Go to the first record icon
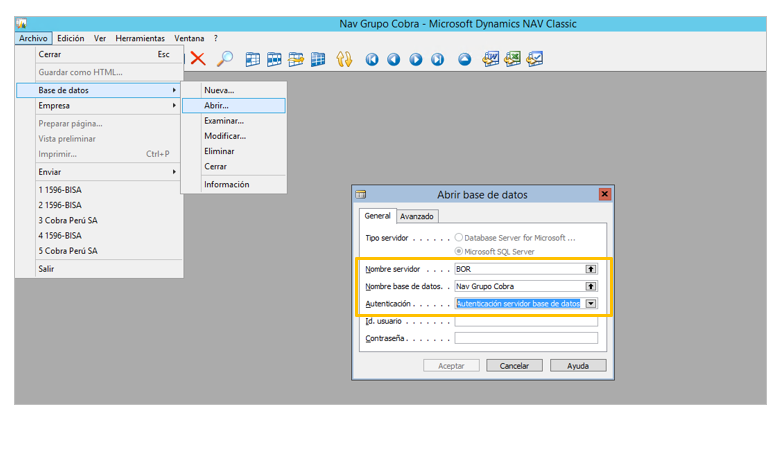Image resolution: width=782 pixels, height=454 pixels. coord(372,59)
